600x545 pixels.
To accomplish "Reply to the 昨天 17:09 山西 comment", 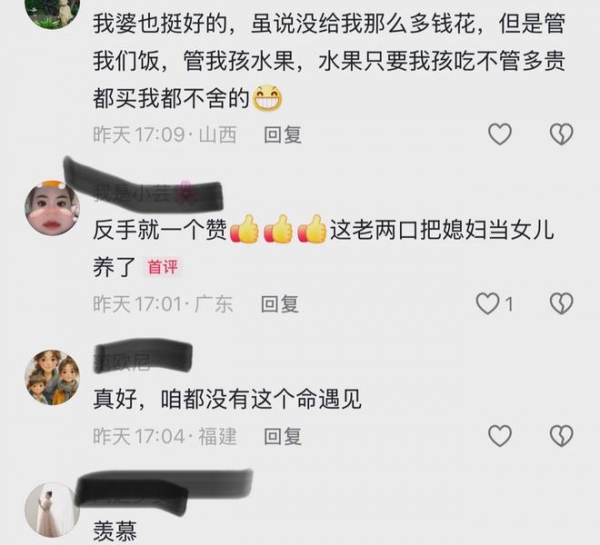I will click(283, 135).
